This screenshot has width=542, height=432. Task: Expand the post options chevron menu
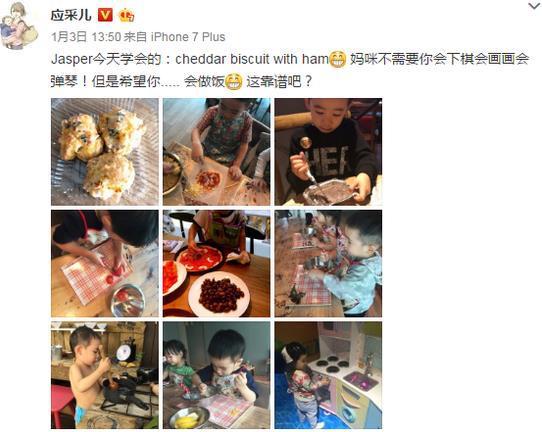(534, 6)
